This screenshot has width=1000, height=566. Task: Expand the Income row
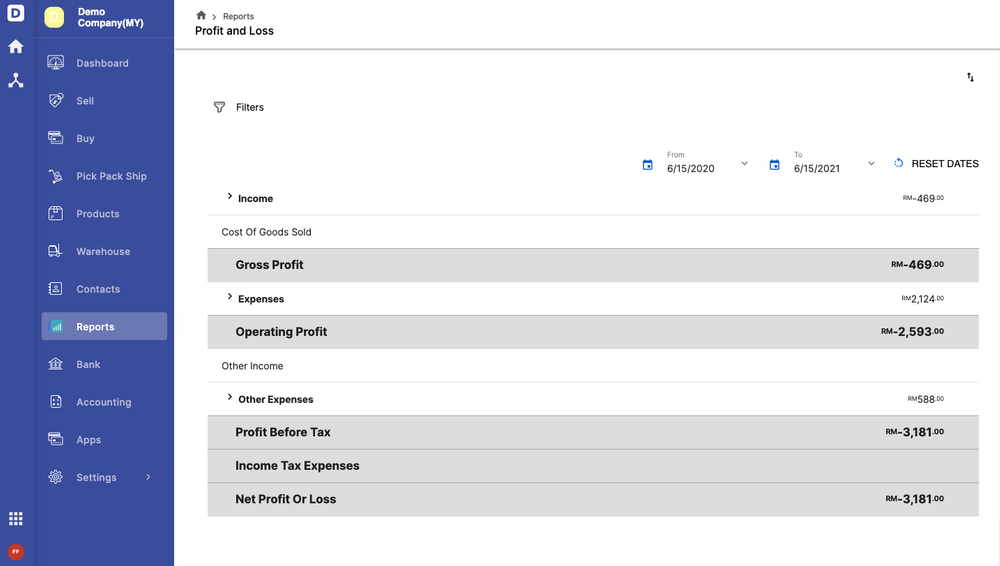coord(230,197)
